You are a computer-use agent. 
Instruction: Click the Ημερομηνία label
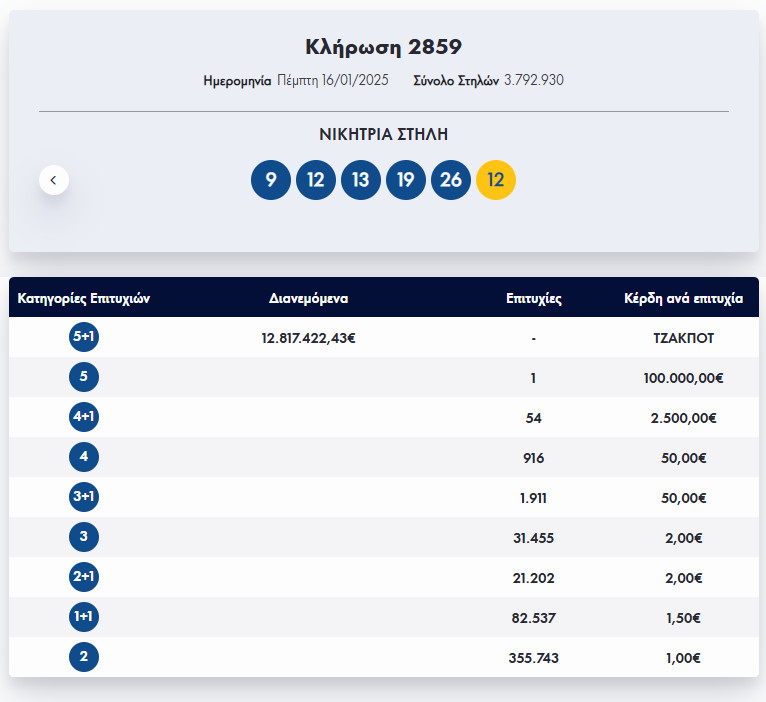[237, 81]
